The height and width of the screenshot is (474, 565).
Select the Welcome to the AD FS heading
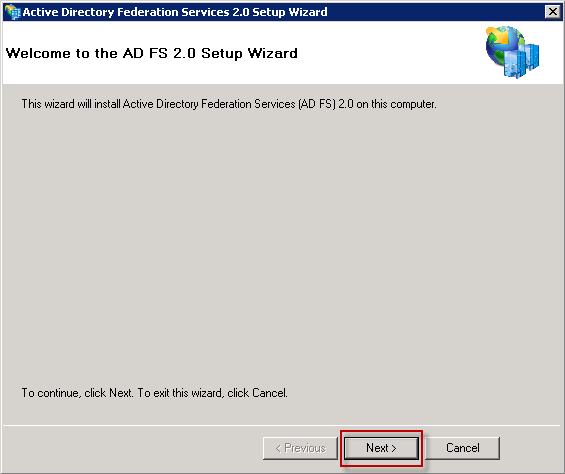point(152,53)
